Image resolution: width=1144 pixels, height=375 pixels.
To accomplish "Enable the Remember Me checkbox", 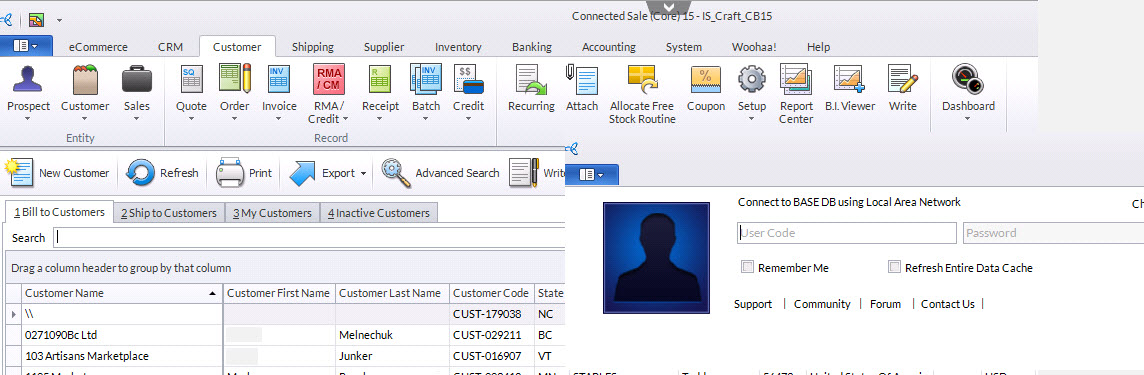I will coord(747,267).
